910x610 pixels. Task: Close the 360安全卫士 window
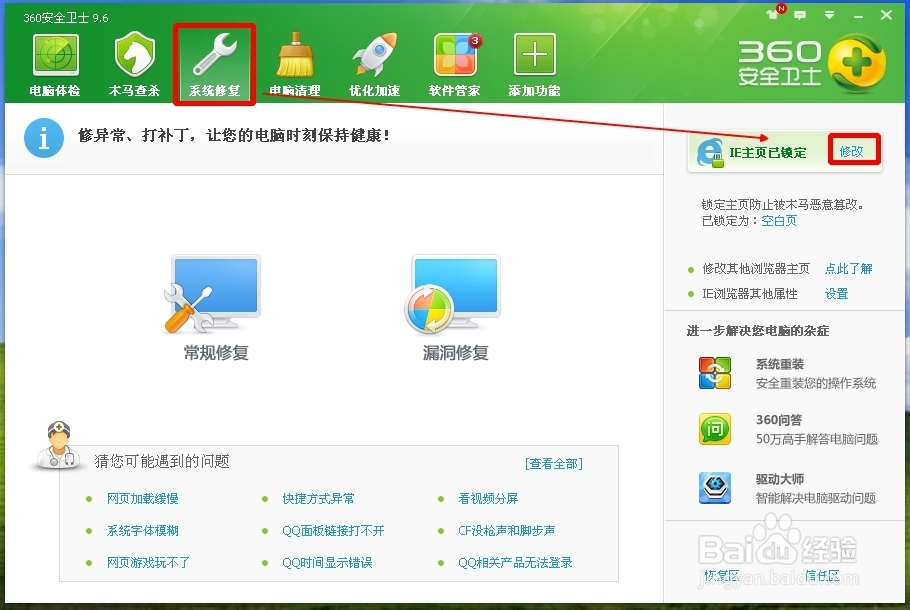click(886, 15)
